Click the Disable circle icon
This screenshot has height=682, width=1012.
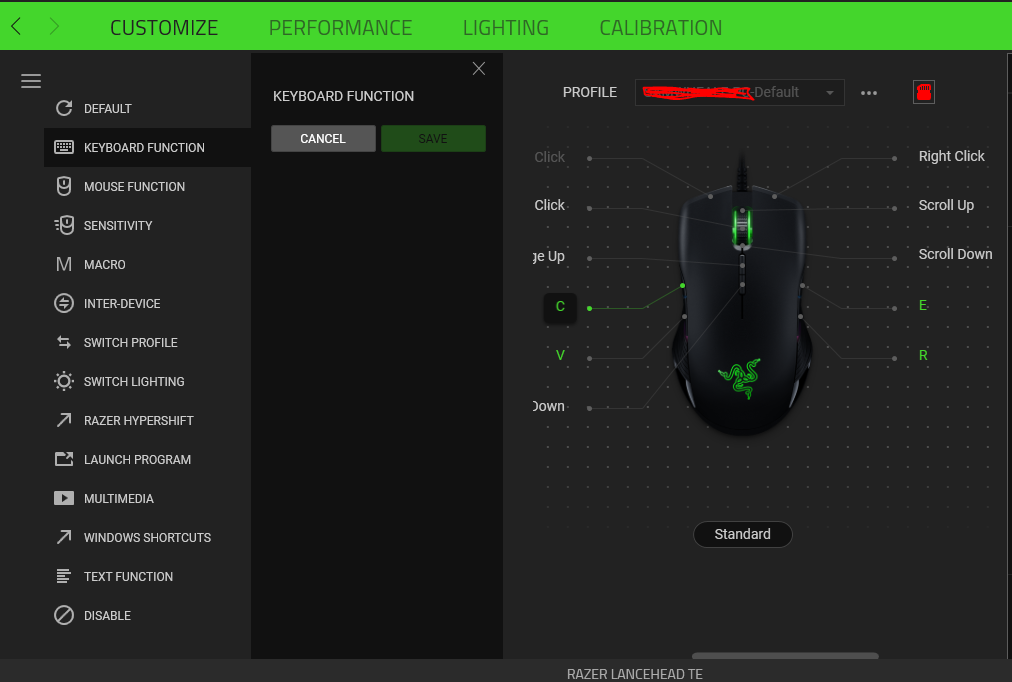64,615
